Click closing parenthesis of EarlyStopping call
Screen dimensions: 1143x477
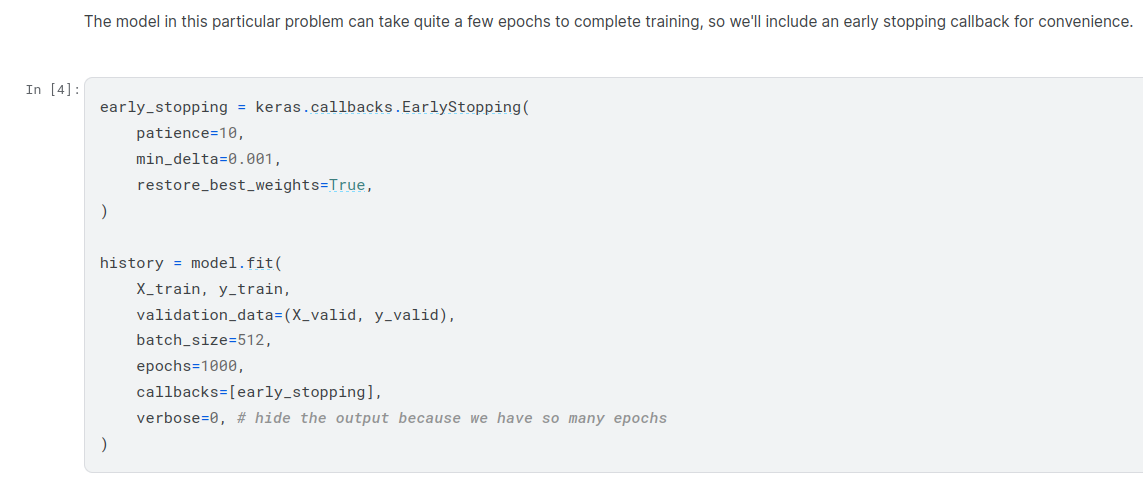click(104, 211)
